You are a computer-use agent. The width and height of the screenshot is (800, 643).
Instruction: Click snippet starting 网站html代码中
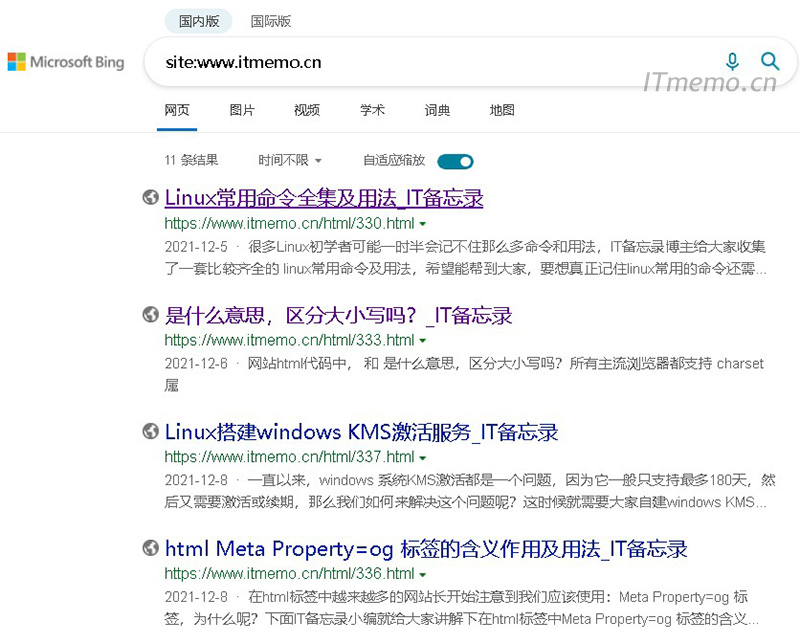click(x=464, y=375)
